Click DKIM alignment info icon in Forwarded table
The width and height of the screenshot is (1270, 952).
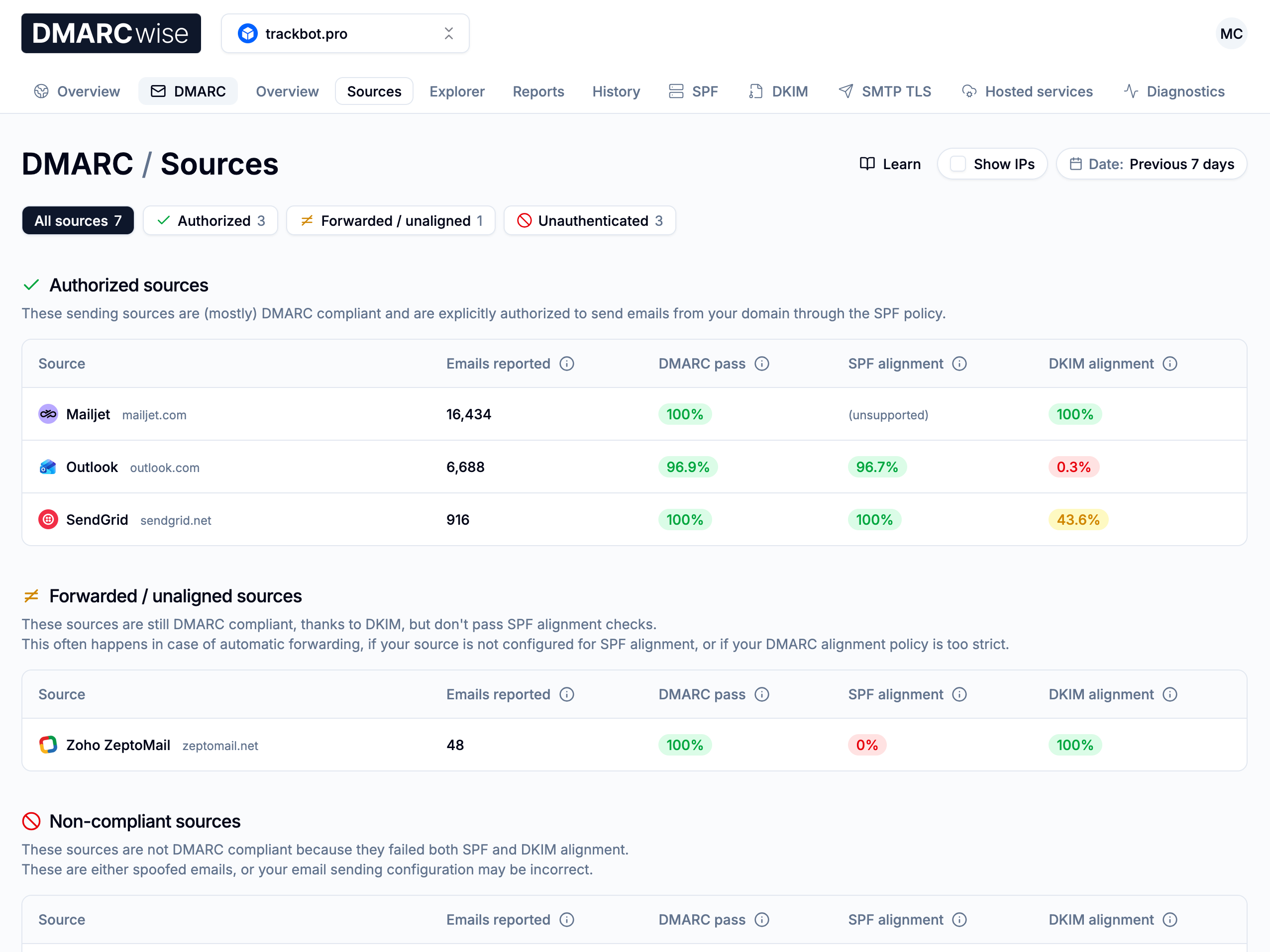tap(1170, 694)
